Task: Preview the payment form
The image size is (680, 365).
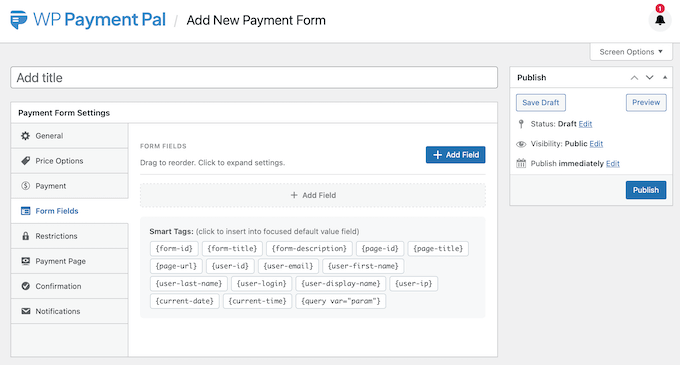Action: point(646,103)
